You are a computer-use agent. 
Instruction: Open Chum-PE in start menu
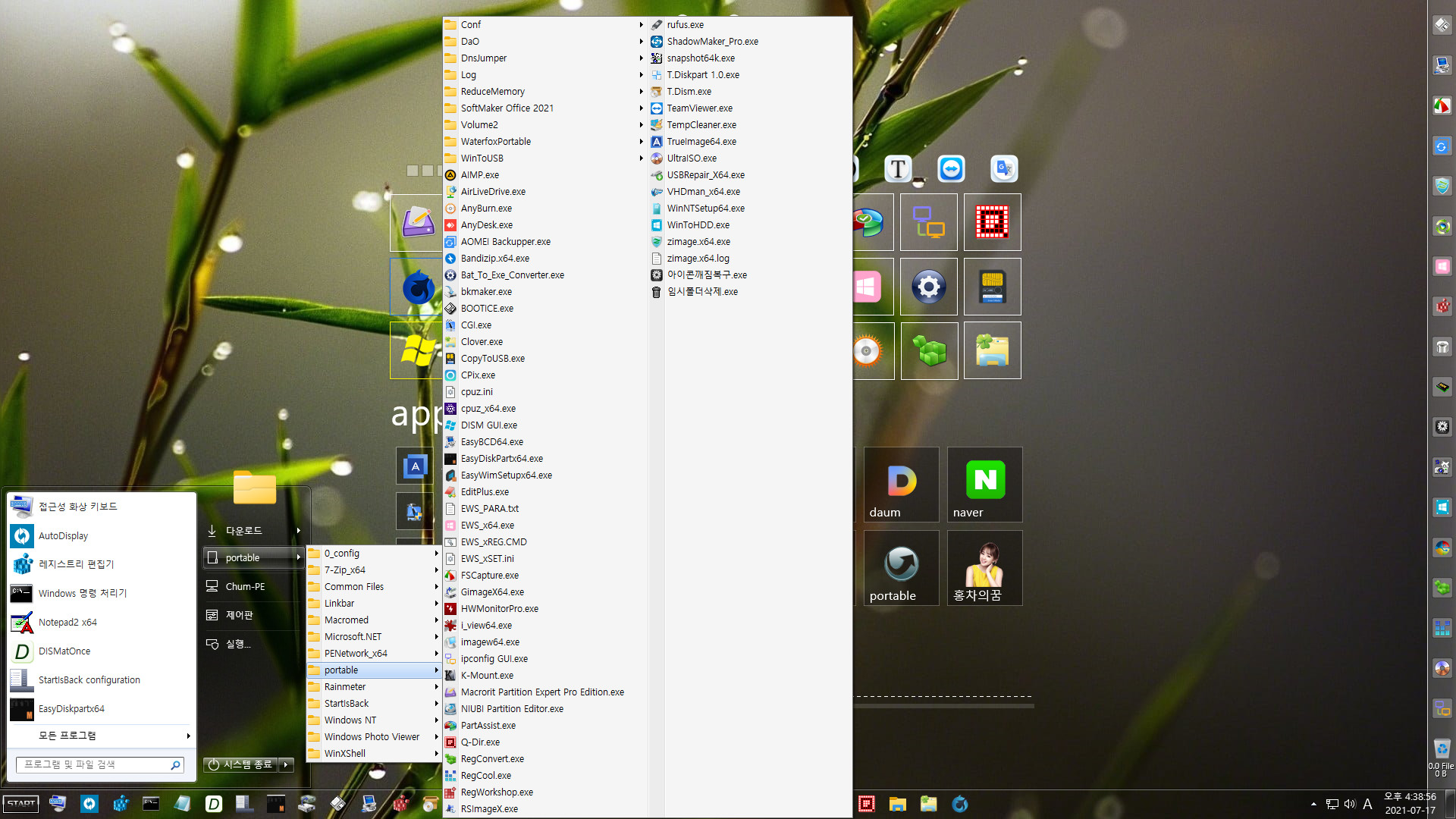click(253, 587)
